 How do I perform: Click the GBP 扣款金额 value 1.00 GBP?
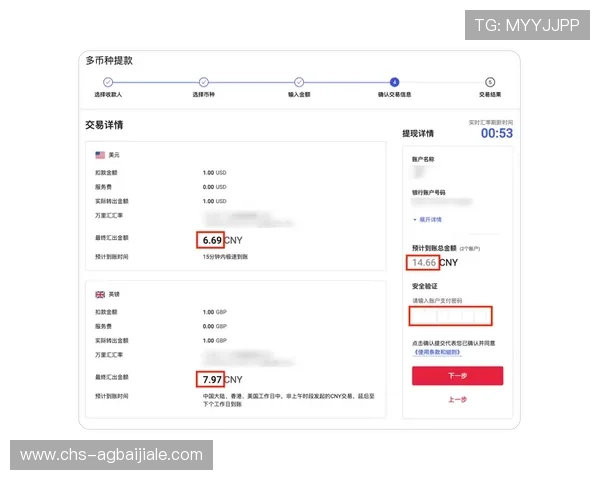pos(215,312)
